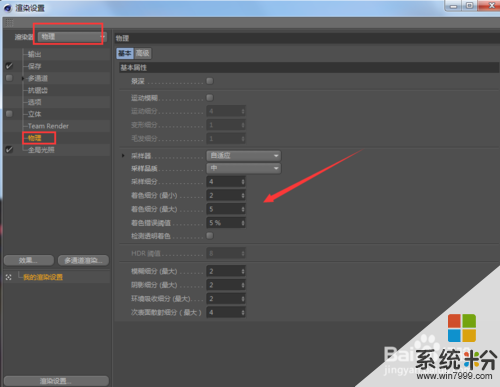Open the 采样品质 dropdown set to 中
Image resolution: width=500 pixels, height=387 pixels.
tap(243, 168)
